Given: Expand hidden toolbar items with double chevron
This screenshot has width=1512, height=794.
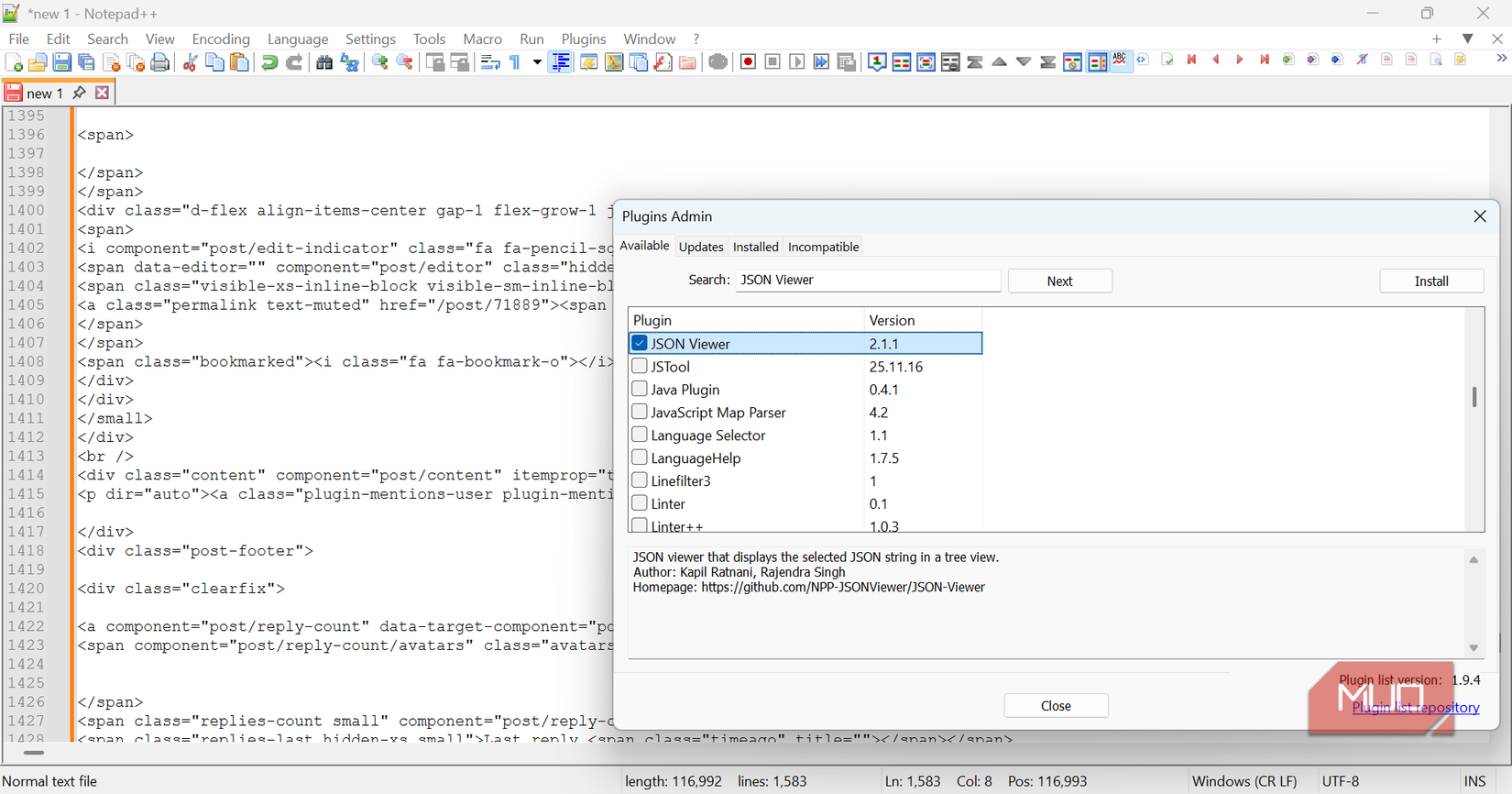Looking at the screenshot, I should [x=1501, y=59].
